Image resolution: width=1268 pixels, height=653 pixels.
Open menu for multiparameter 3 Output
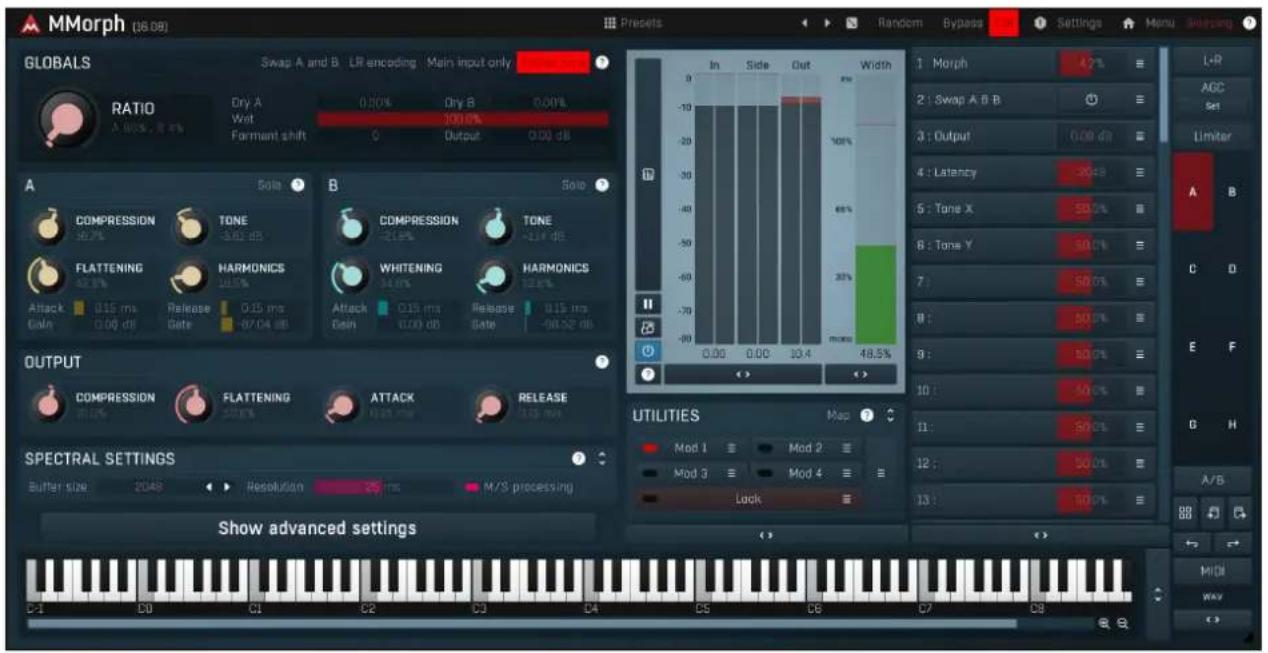(1139, 136)
